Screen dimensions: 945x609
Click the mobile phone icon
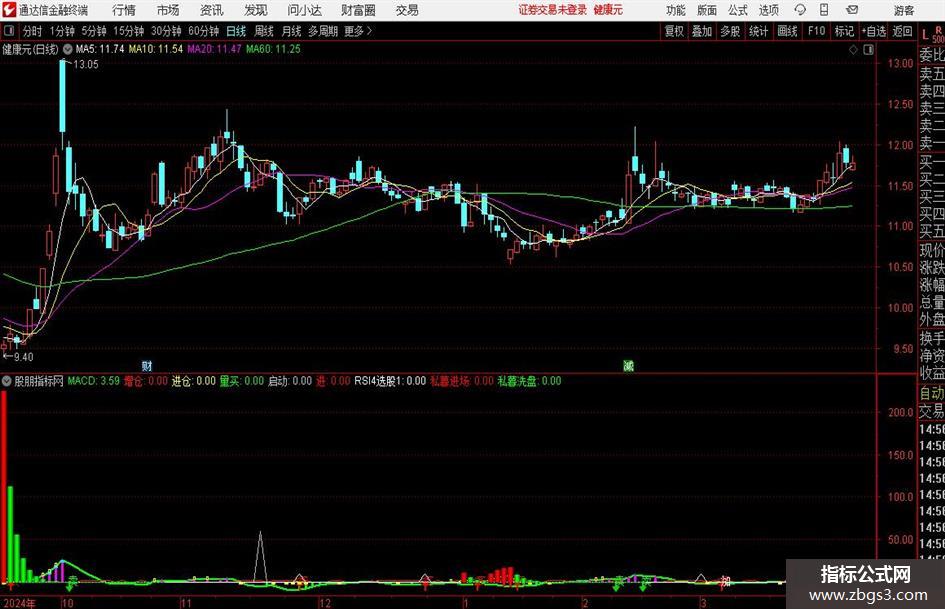coord(824,10)
